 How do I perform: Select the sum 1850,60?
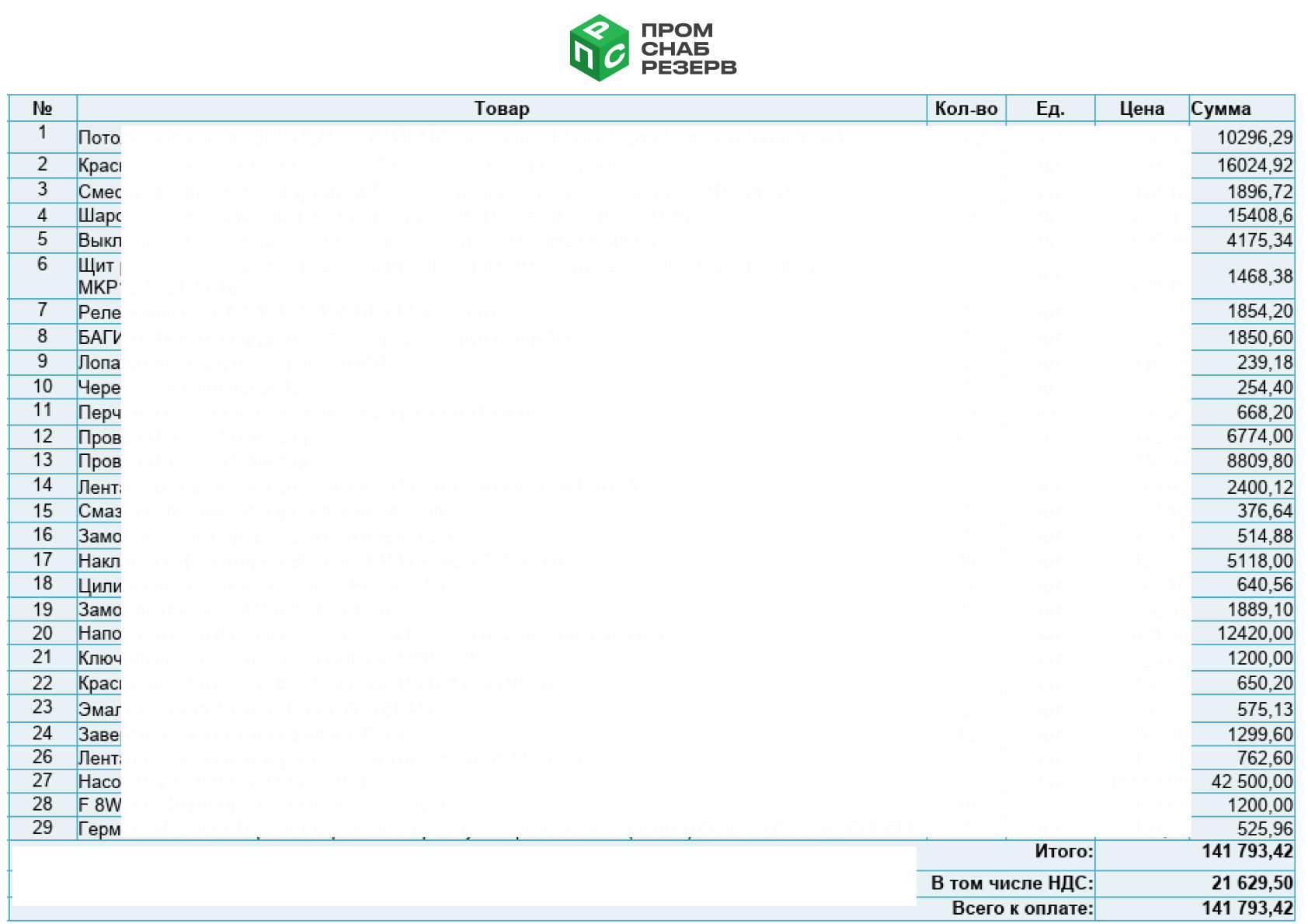tap(1260, 338)
